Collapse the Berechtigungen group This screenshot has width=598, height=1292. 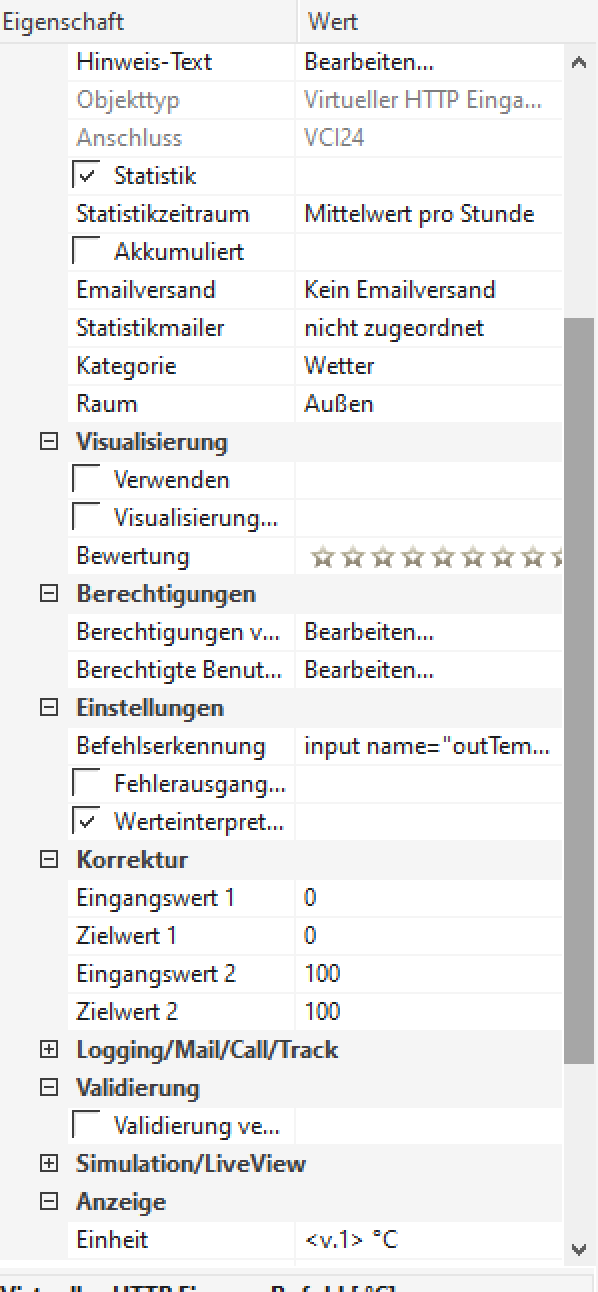[x=48, y=594]
